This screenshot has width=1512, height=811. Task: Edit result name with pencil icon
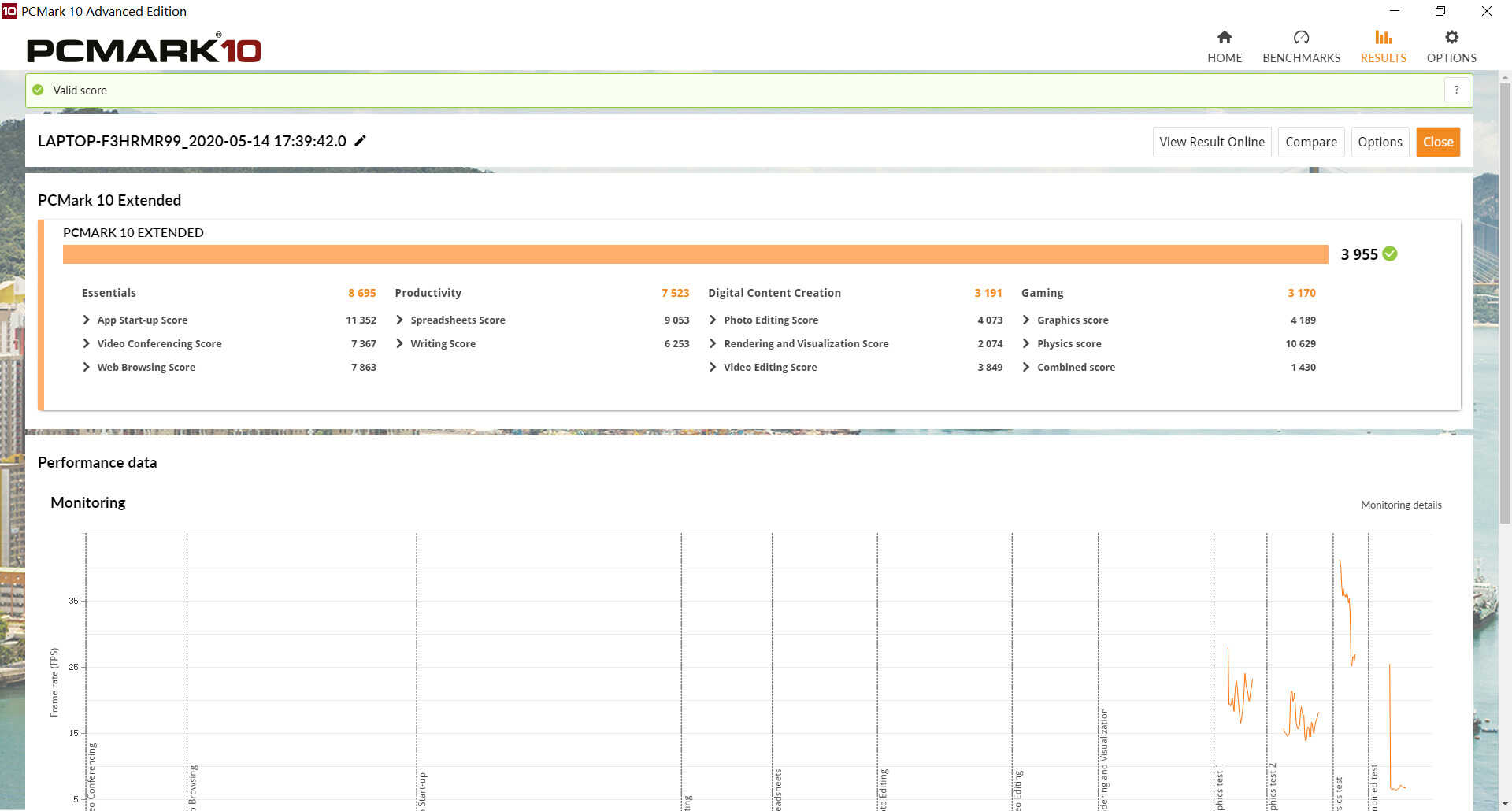pyautogui.click(x=360, y=141)
